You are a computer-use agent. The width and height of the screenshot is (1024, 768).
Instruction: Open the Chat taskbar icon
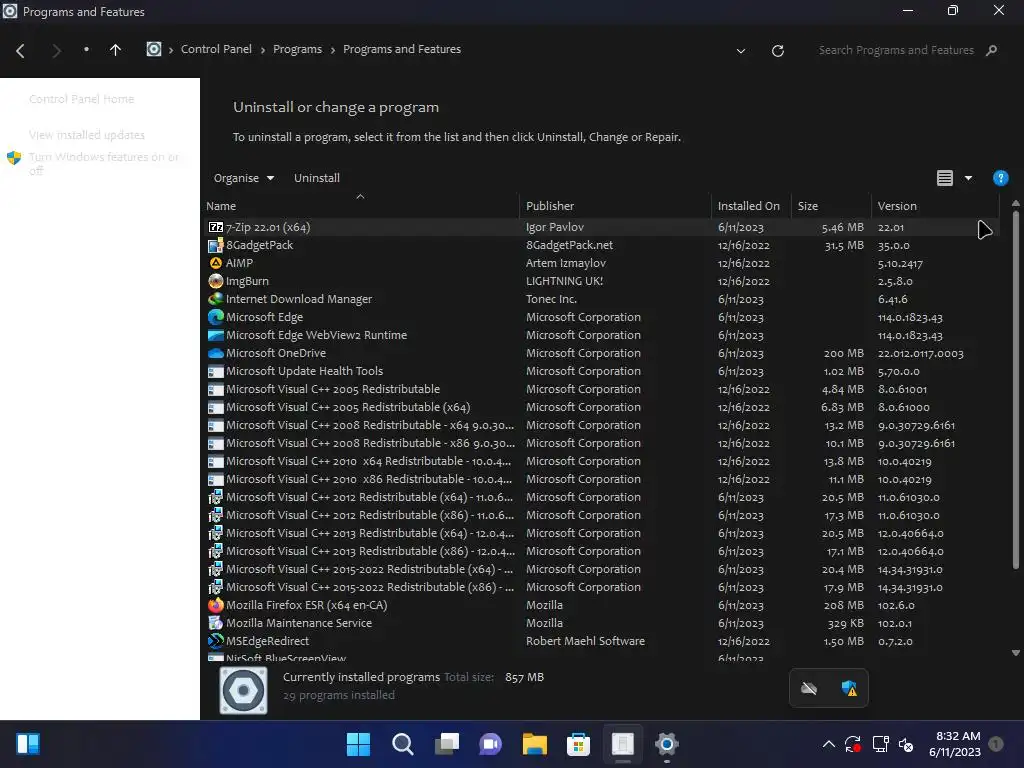(490, 744)
